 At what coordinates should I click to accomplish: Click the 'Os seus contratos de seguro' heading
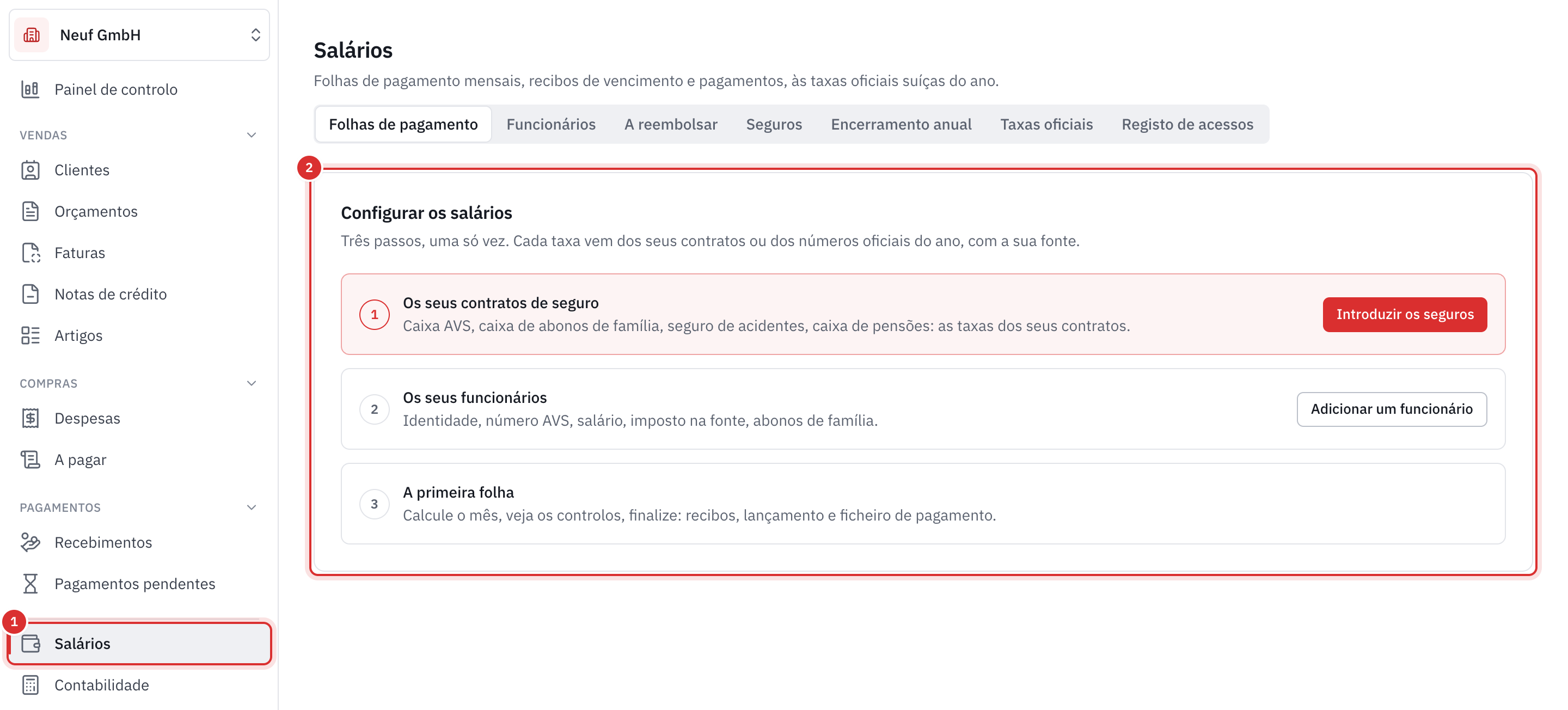coord(500,303)
